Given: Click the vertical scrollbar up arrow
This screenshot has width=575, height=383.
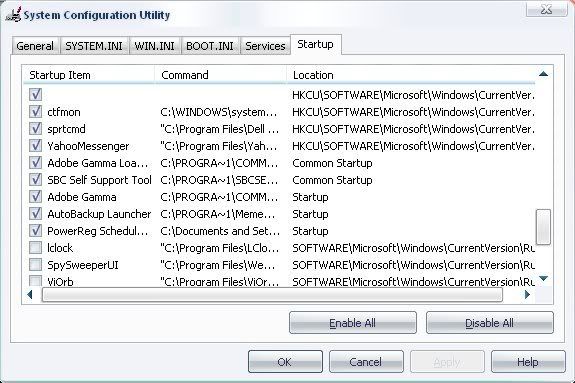Looking at the screenshot, I should click(x=543, y=74).
